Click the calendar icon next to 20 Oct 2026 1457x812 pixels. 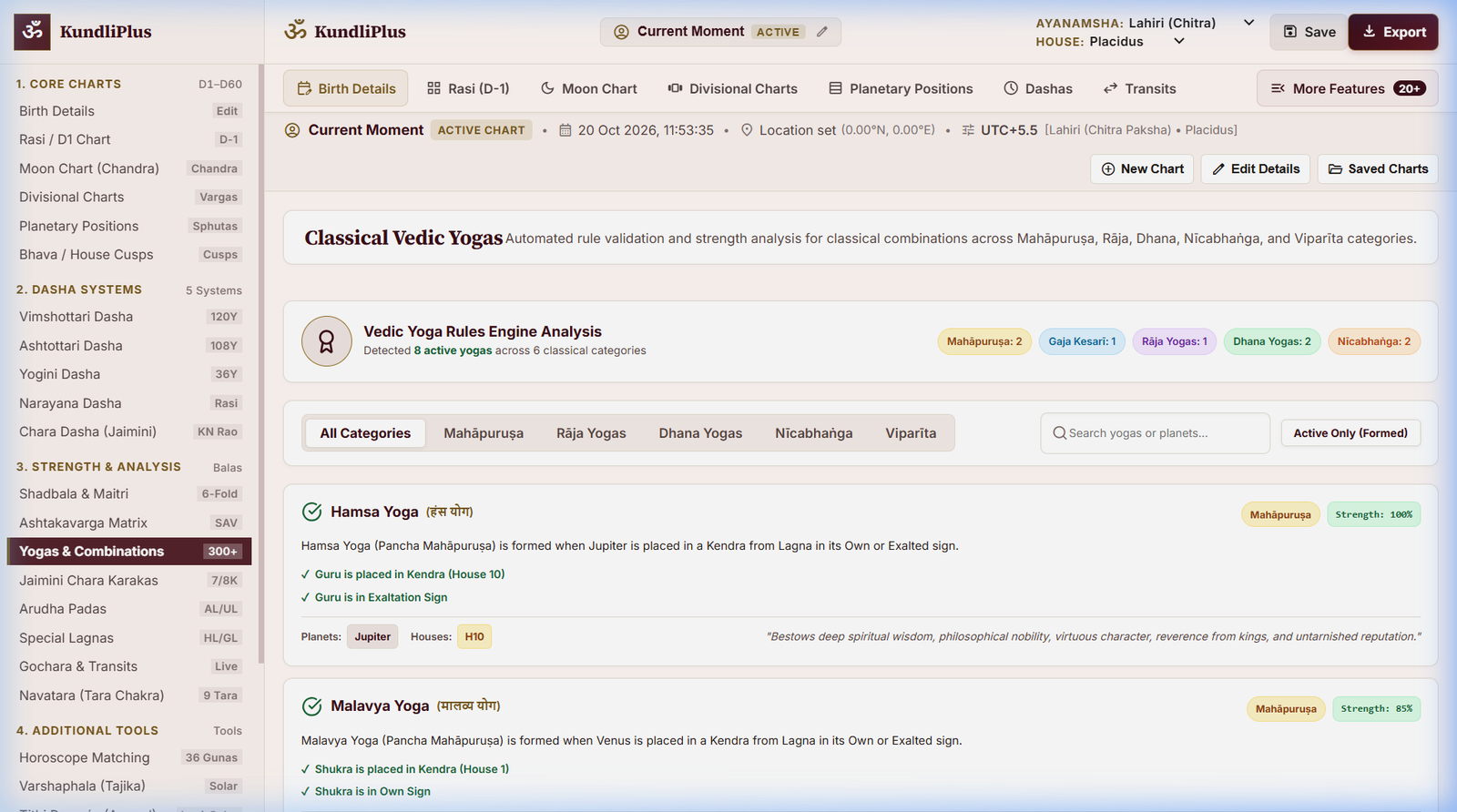[565, 130]
